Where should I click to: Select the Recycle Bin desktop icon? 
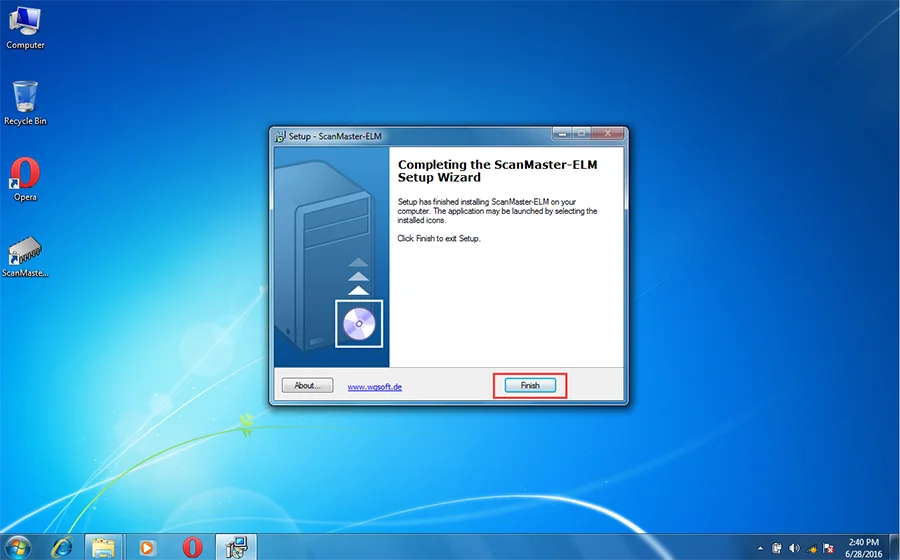point(25,103)
